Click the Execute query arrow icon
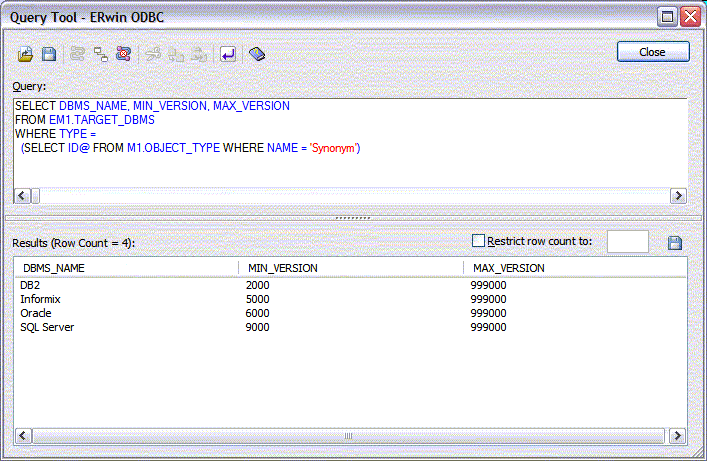The width and height of the screenshot is (707, 461). (x=228, y=55)
